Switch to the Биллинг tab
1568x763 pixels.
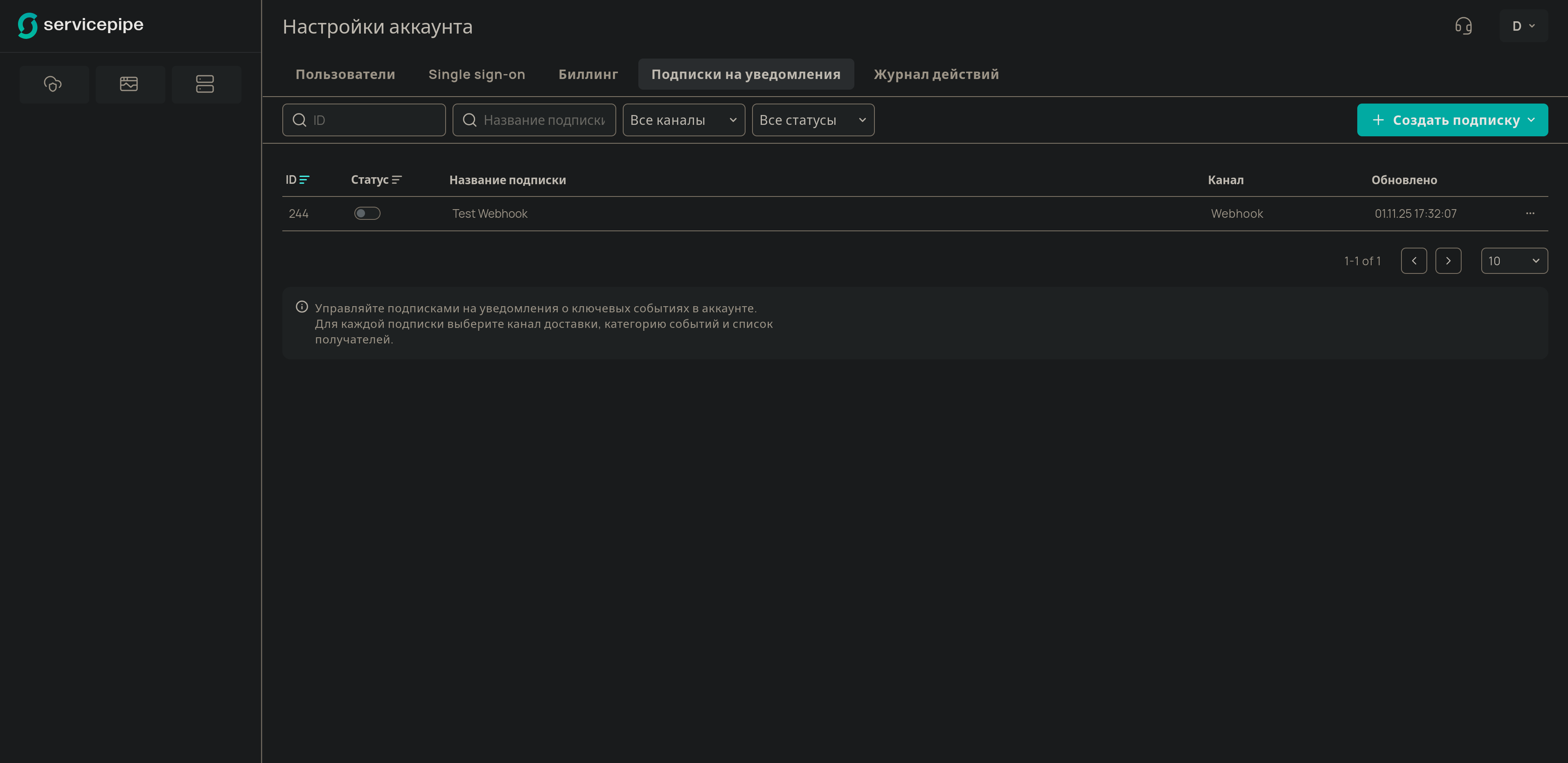(x=588, y=74)
